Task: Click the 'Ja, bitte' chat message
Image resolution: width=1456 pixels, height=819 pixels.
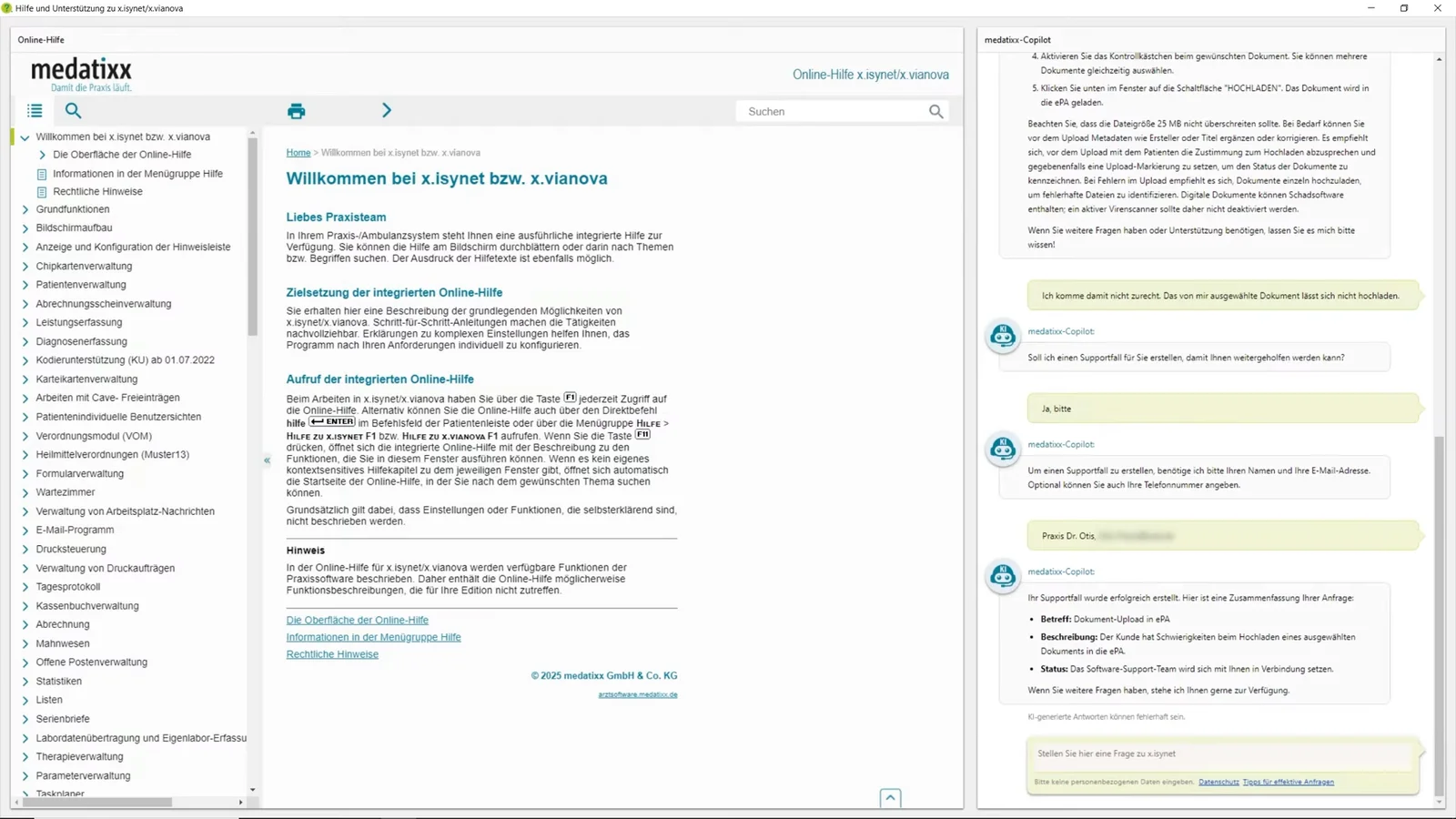Action: coord(1223,409)
